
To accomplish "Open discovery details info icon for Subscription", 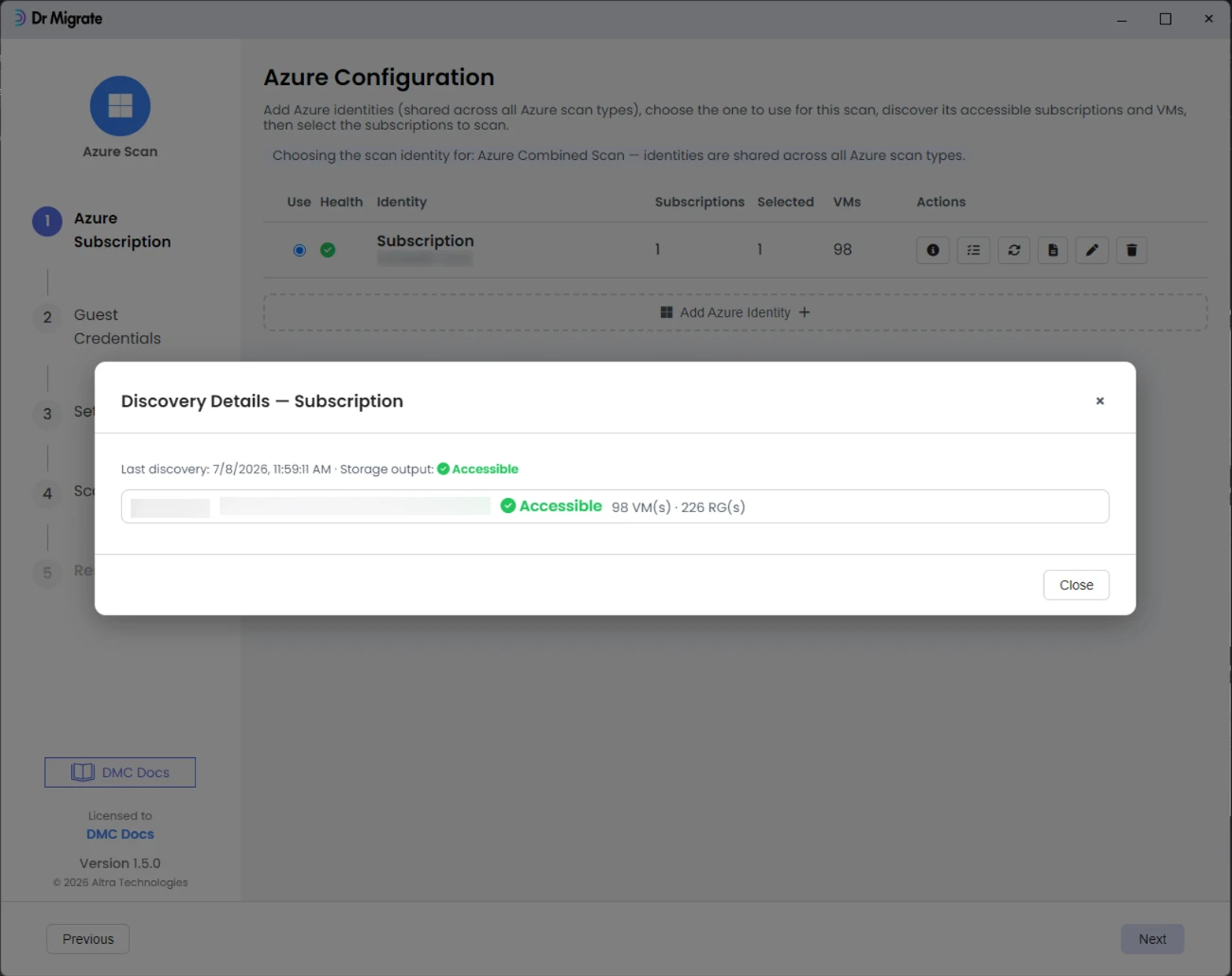I will pos(933,250).
